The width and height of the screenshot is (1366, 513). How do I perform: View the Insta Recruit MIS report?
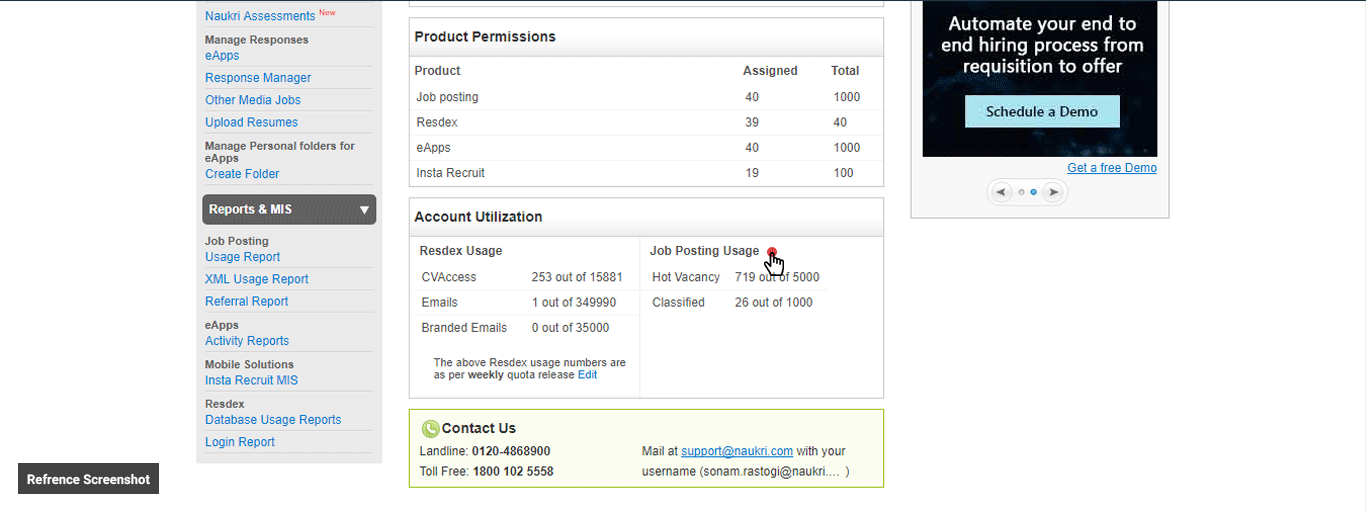point(251,380)
